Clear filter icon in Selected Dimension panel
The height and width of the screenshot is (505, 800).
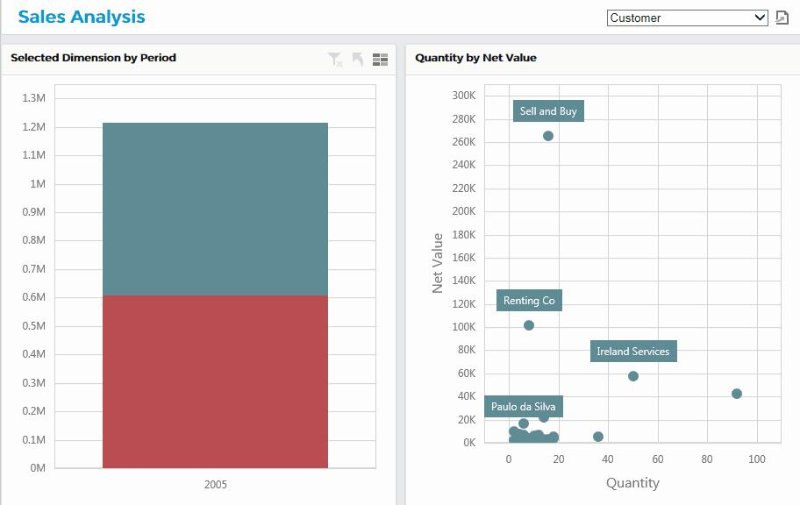tap(335, 59)
